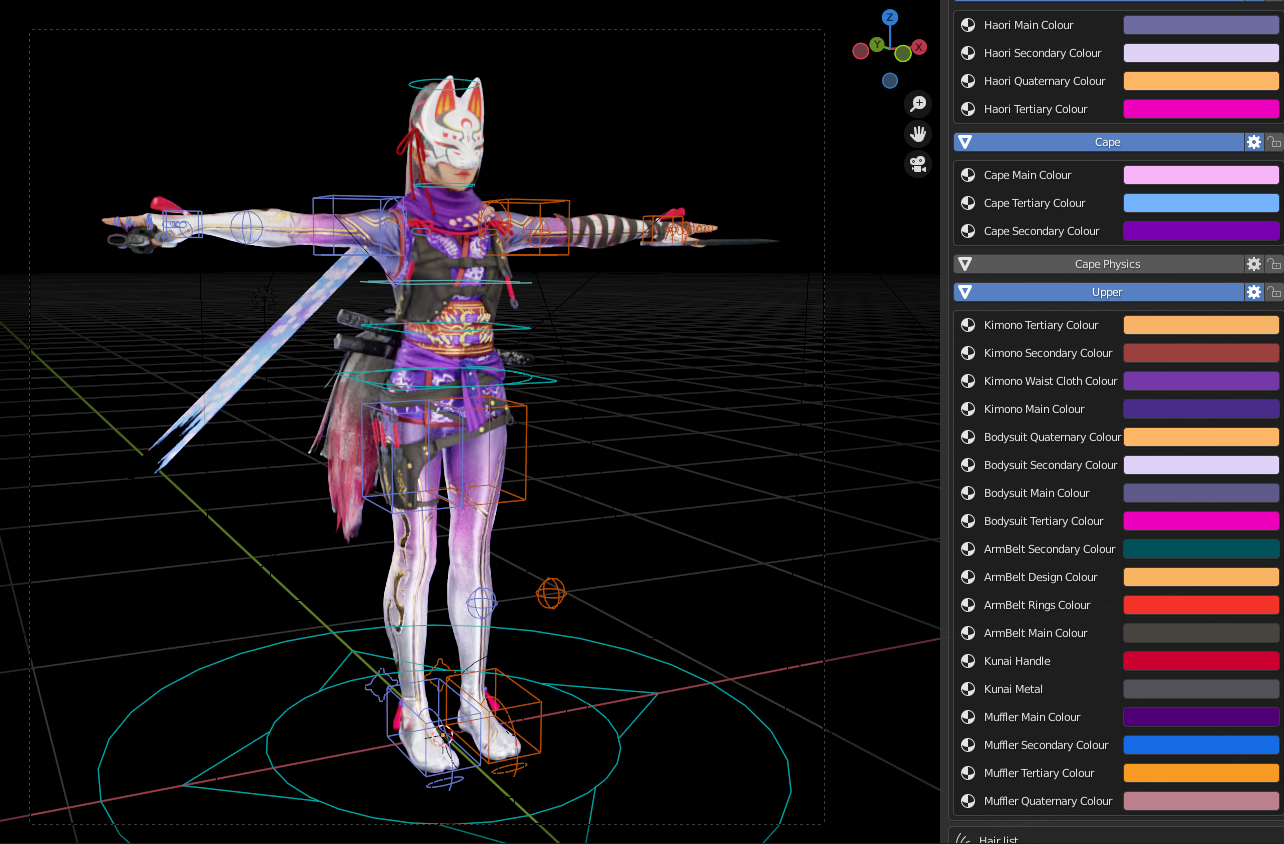Open Cape section settings gear

(1254, 142)
